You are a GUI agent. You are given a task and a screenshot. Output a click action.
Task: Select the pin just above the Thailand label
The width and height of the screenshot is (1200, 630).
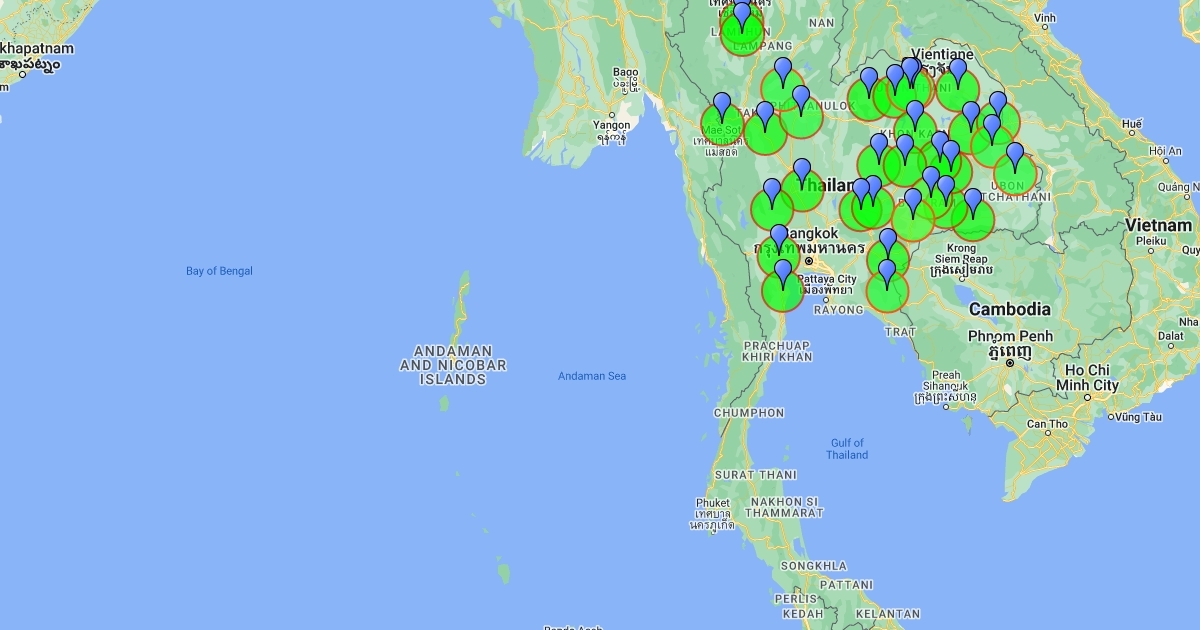pos(802,171)
